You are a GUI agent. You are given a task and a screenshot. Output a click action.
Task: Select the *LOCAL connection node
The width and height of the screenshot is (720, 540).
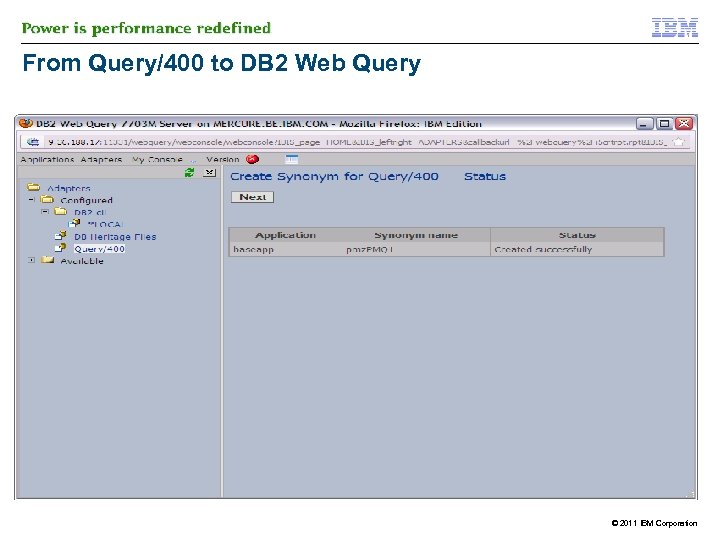point(105,224)
